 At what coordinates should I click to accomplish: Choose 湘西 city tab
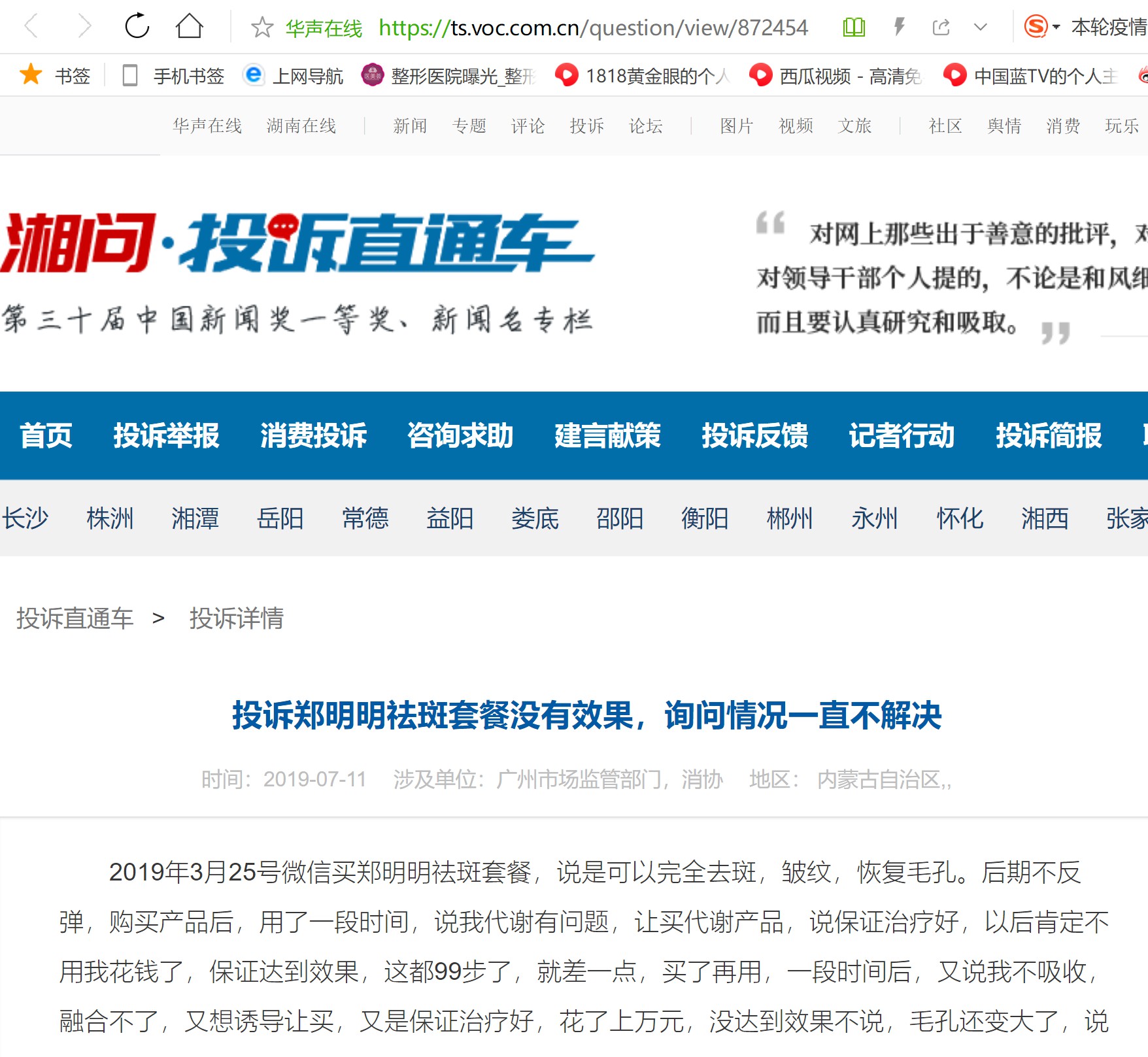pyautogui.click(x=1045, y=518)
